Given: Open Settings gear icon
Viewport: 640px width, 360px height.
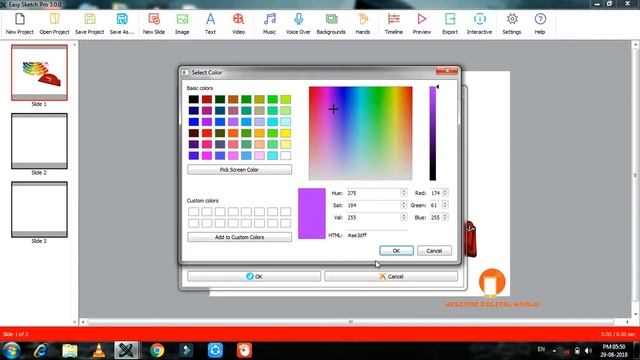Looking at the screenshot, I should (512, 24).
